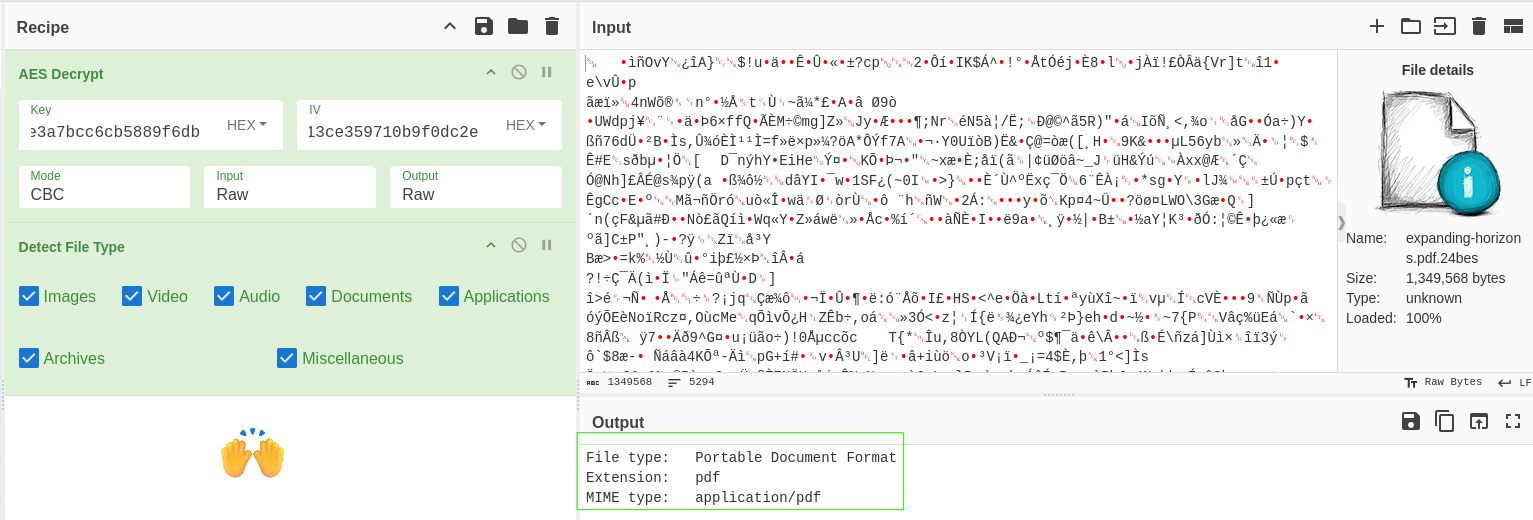Change the CBC Mode selector
1533x520 pixels.
coord(104,187)
